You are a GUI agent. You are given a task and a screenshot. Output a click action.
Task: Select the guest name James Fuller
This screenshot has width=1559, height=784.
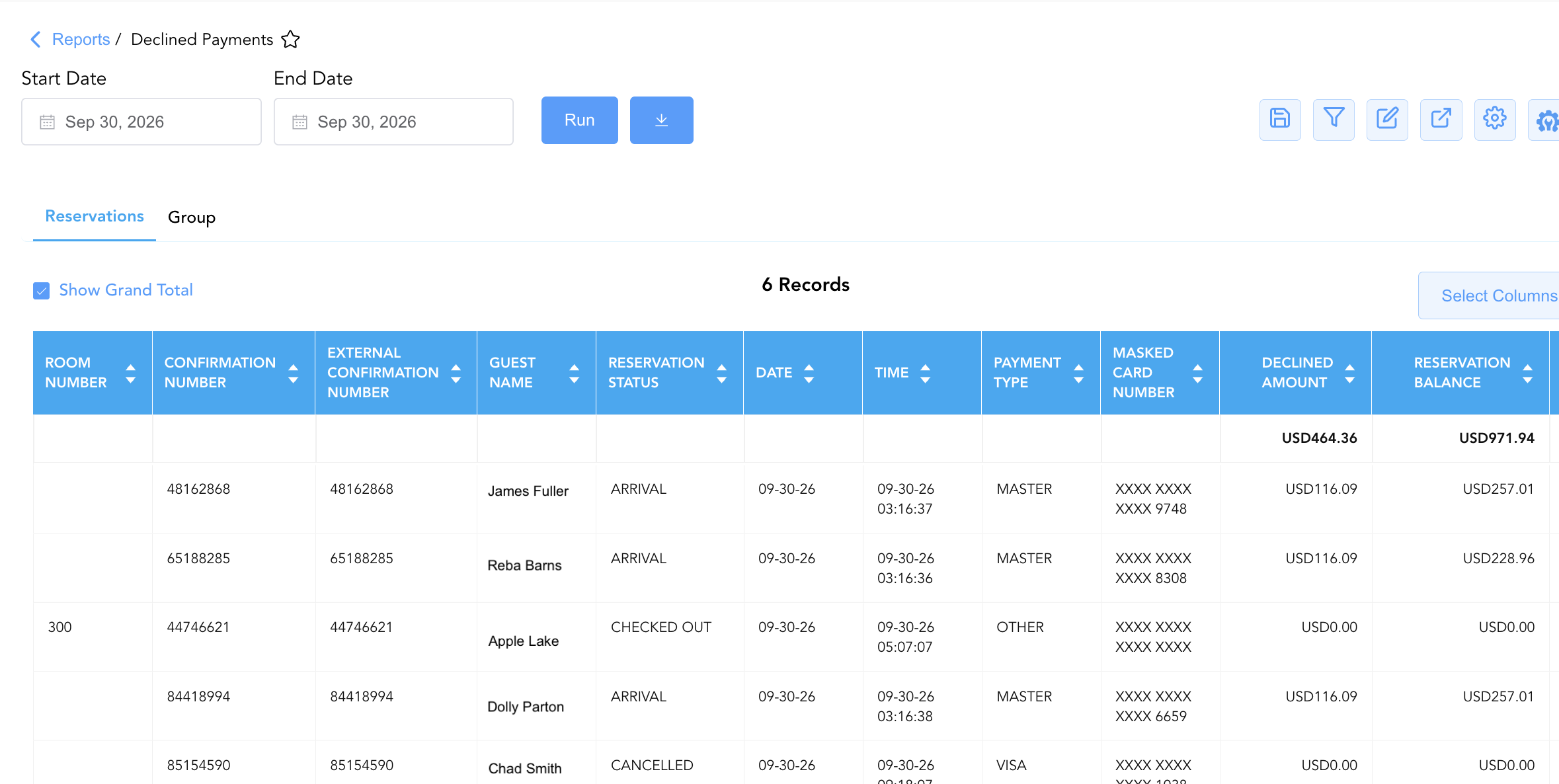pos(528,491)
